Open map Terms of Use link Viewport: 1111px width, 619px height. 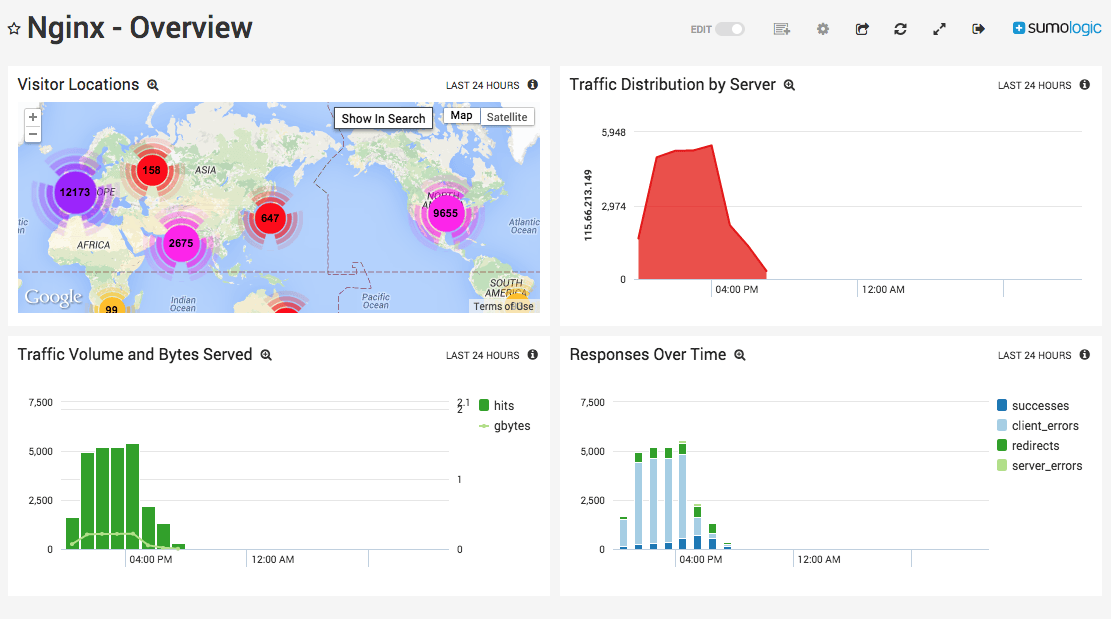(503, 307)
